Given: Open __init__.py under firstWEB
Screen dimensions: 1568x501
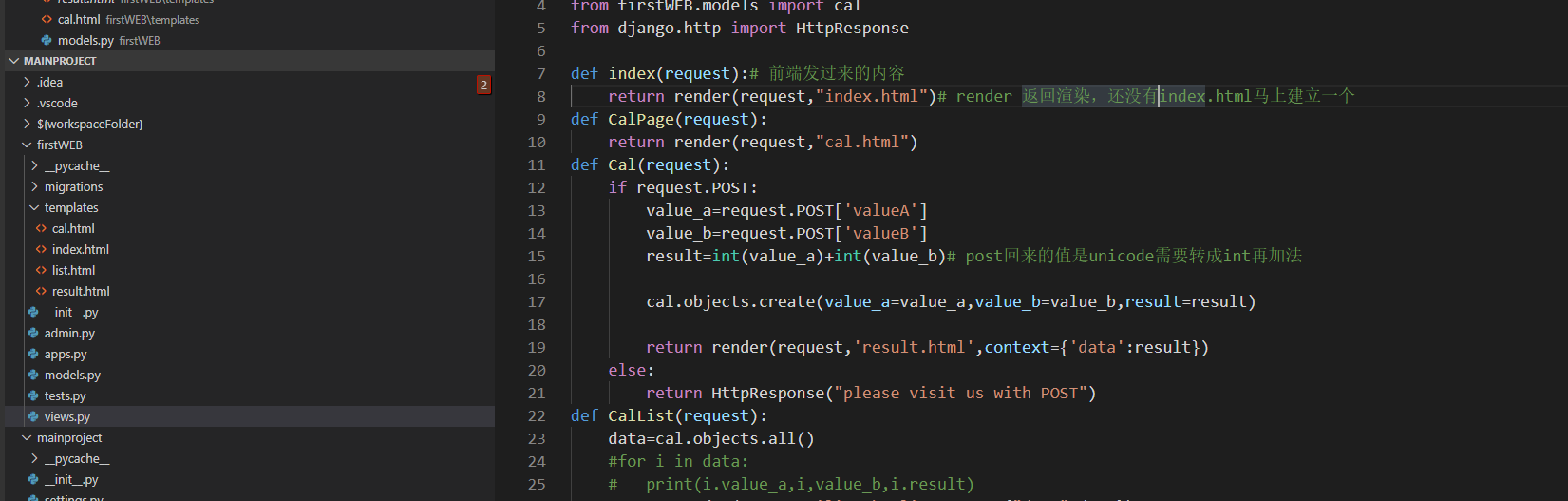Looking at the screenshot, I should click(249, 313).
